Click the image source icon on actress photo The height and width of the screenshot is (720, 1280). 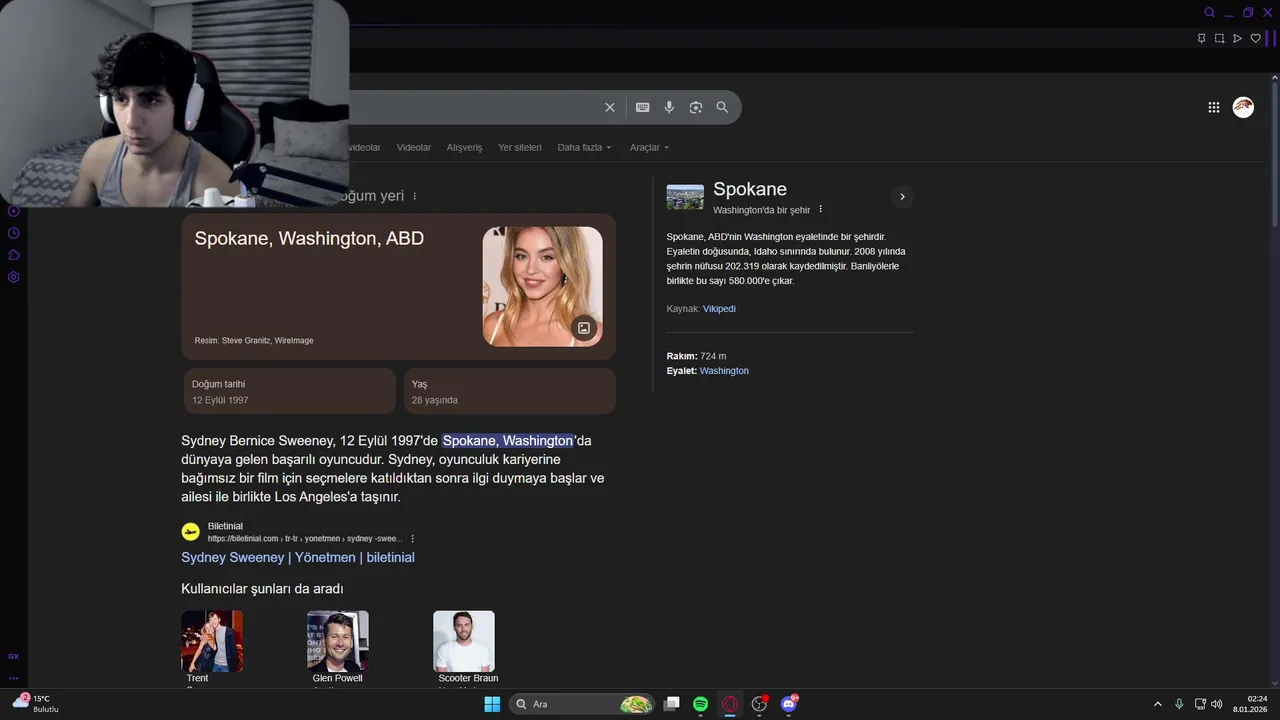pyautogui.click(x=584, y=328)
